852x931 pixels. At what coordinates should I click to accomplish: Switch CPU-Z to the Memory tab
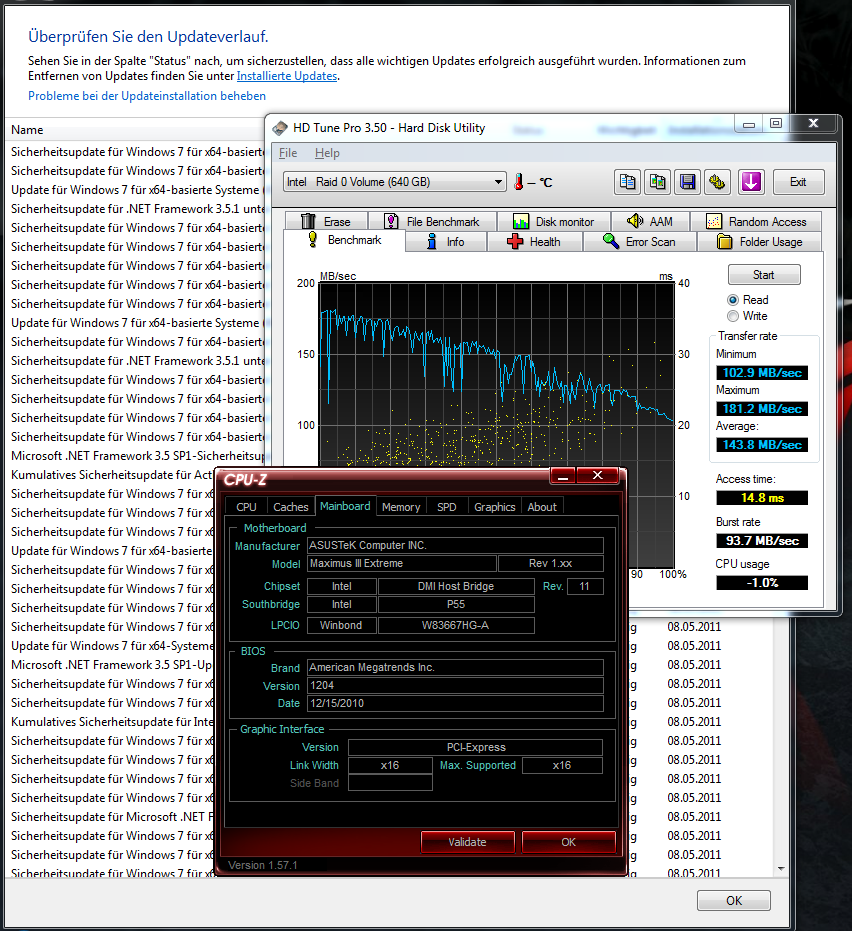[x=400, y=507]
